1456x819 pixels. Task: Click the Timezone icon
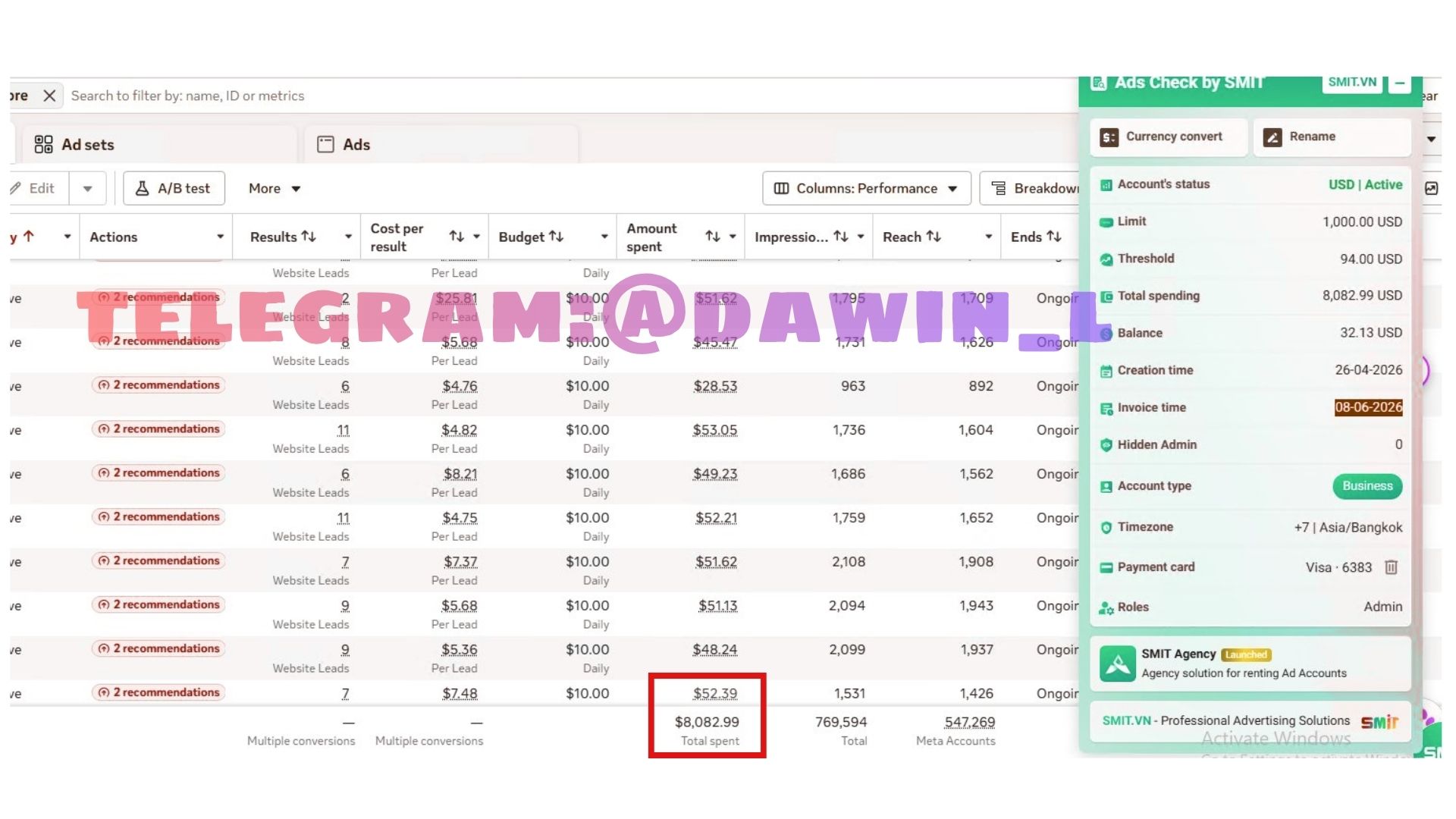click(1106, 527)
